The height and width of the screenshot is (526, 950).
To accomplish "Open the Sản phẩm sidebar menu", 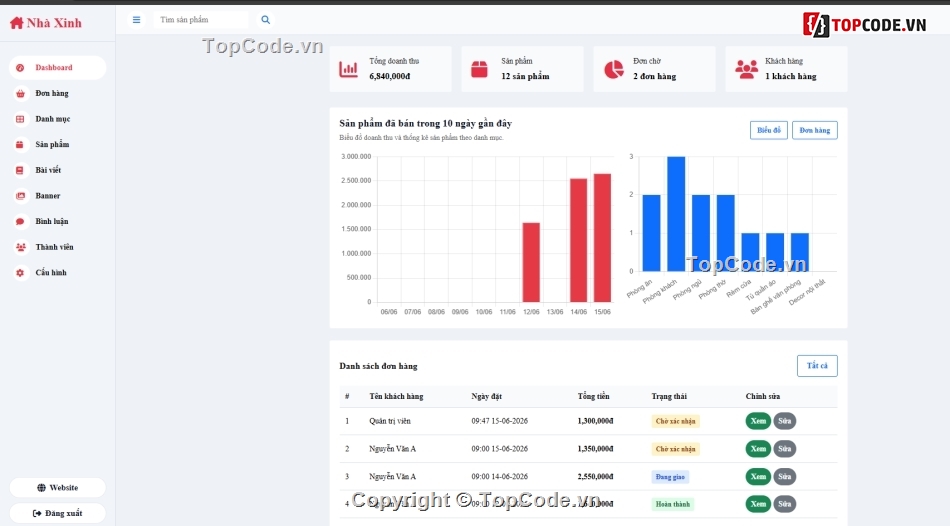I will pyautogui.click(x=58, y=145).
